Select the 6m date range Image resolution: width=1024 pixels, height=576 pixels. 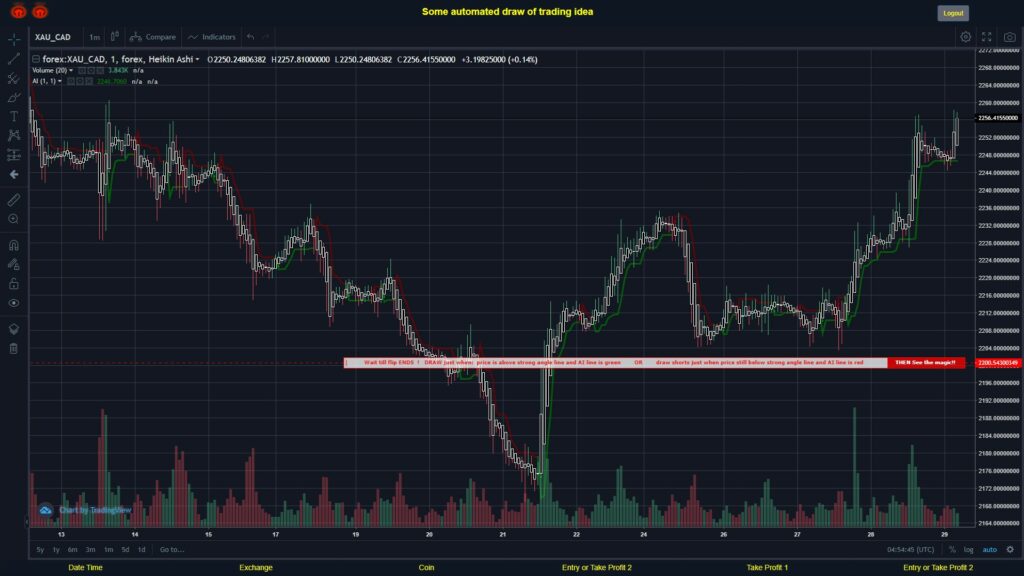72,549
